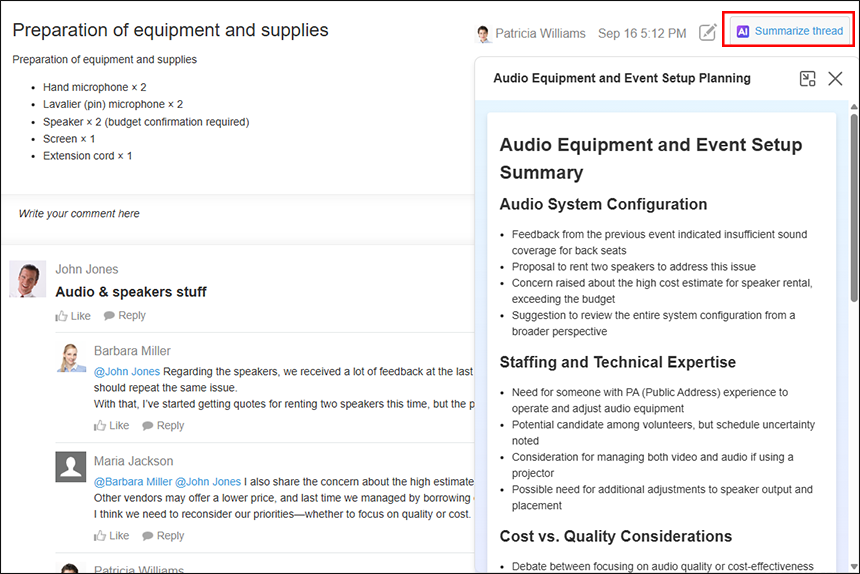Click @John Jones mention in Barbara Miller's comment
Viewport: 860px width, 574px height.
pos(127,372)
